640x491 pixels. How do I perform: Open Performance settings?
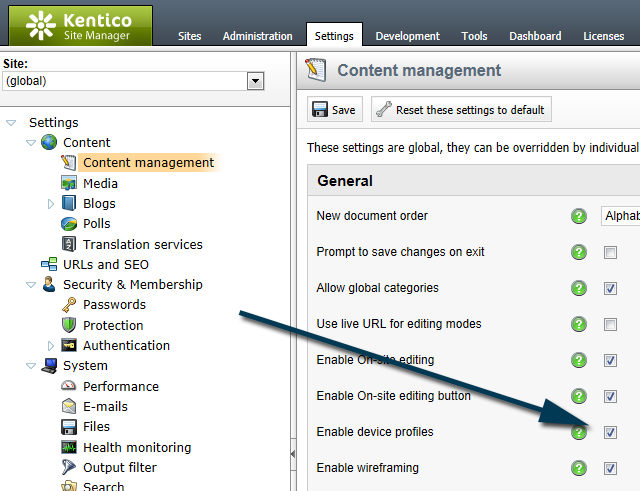tap(121, 386)
